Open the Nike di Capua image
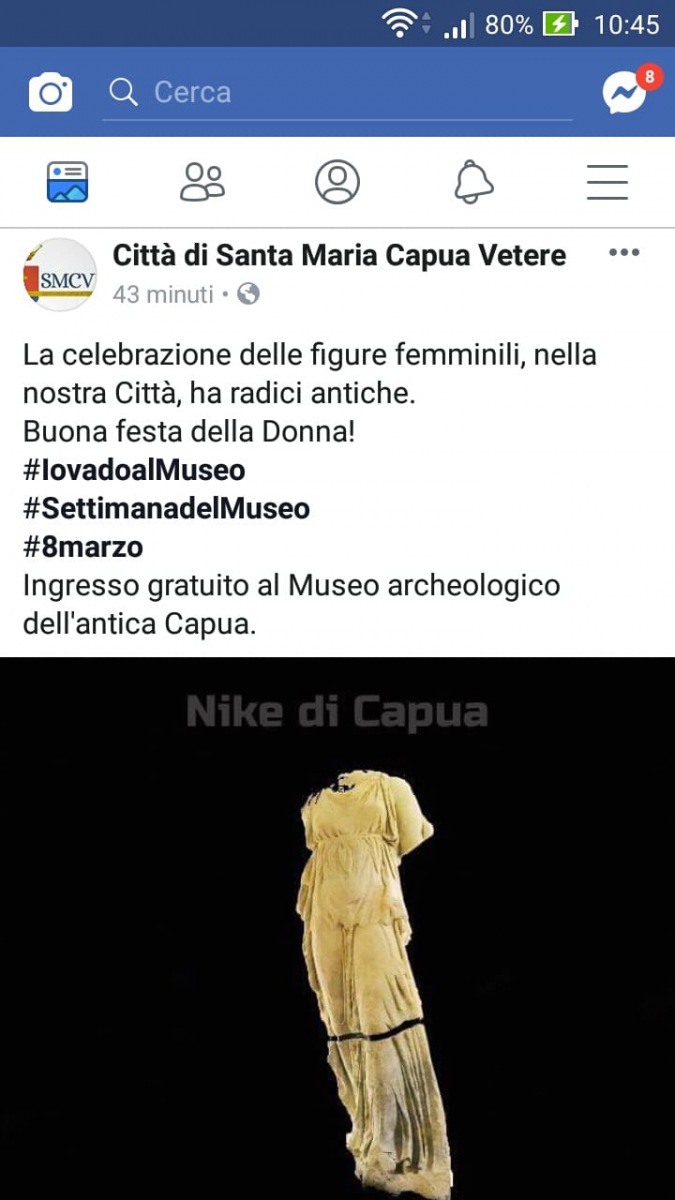The image size is (675, 1200). point(337,928)
